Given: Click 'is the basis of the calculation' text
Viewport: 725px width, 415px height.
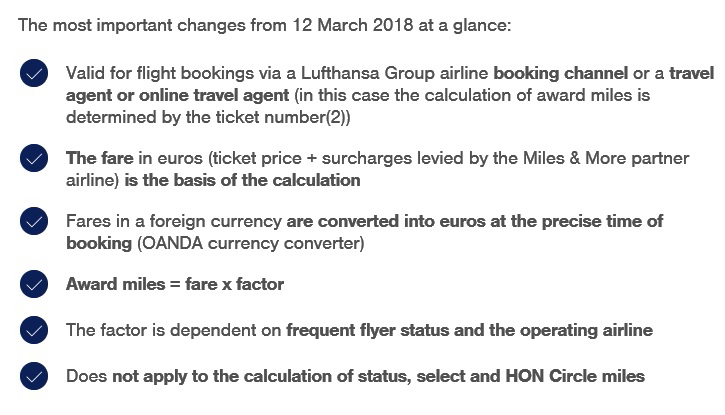Looking at the screenshot, I should coord(242,180).
